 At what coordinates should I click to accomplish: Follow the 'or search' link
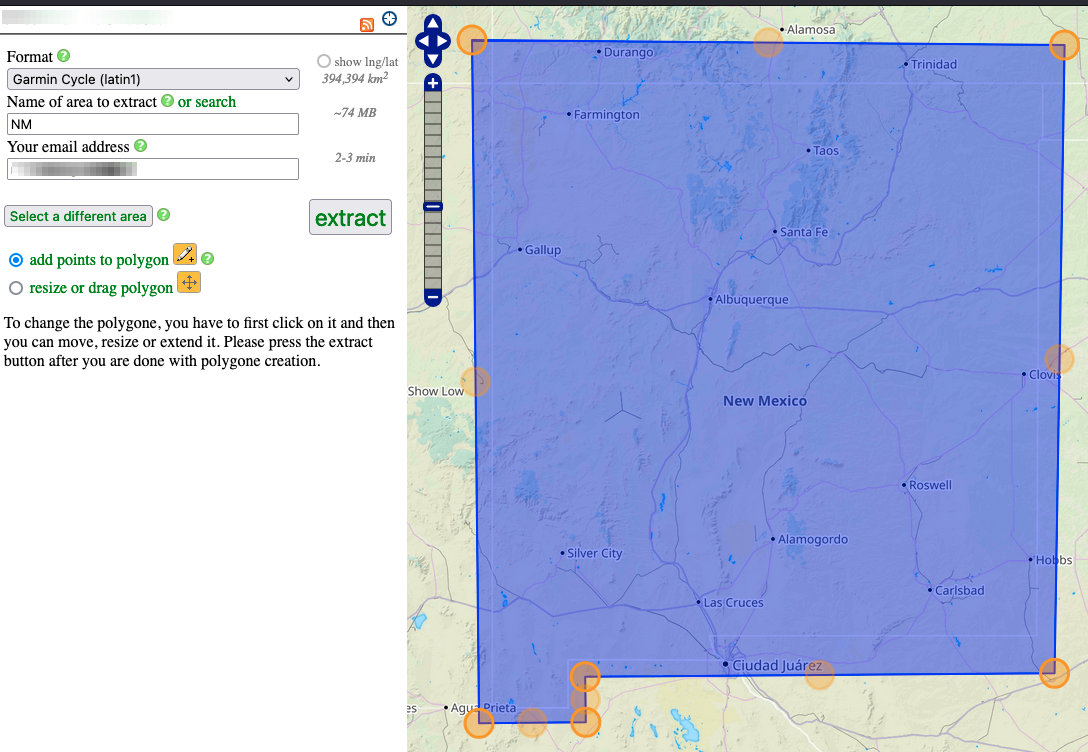click(x=207, y=102)
